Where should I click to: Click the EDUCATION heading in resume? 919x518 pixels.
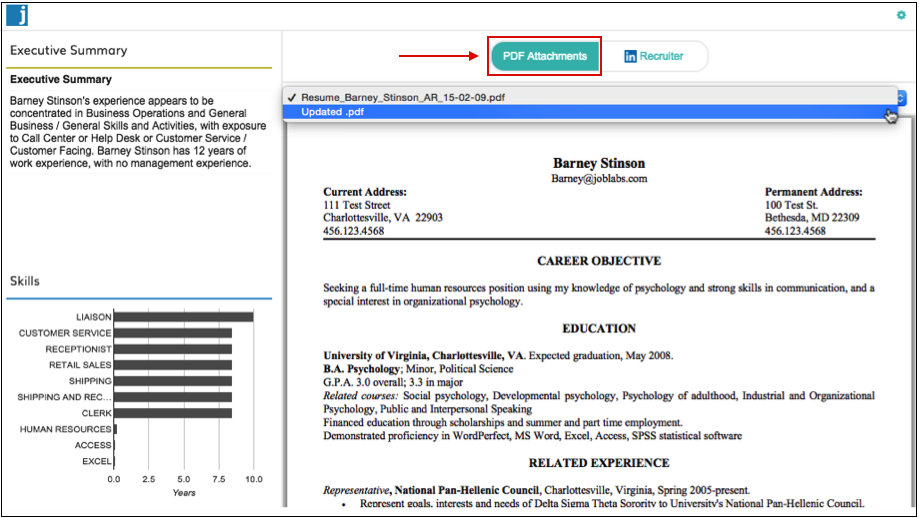tap(599, 329)
